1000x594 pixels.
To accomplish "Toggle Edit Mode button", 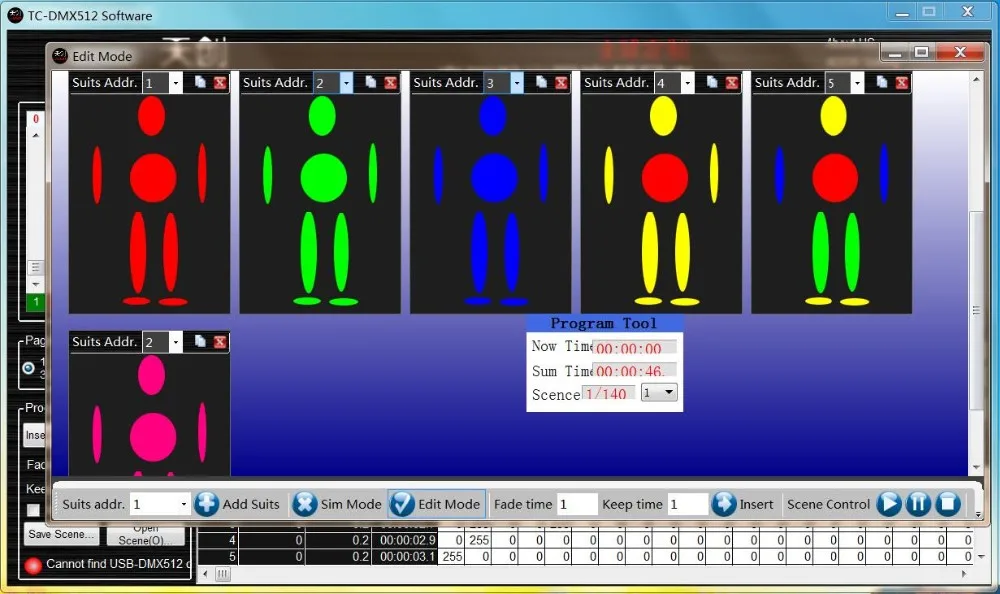I will (402, 504).
